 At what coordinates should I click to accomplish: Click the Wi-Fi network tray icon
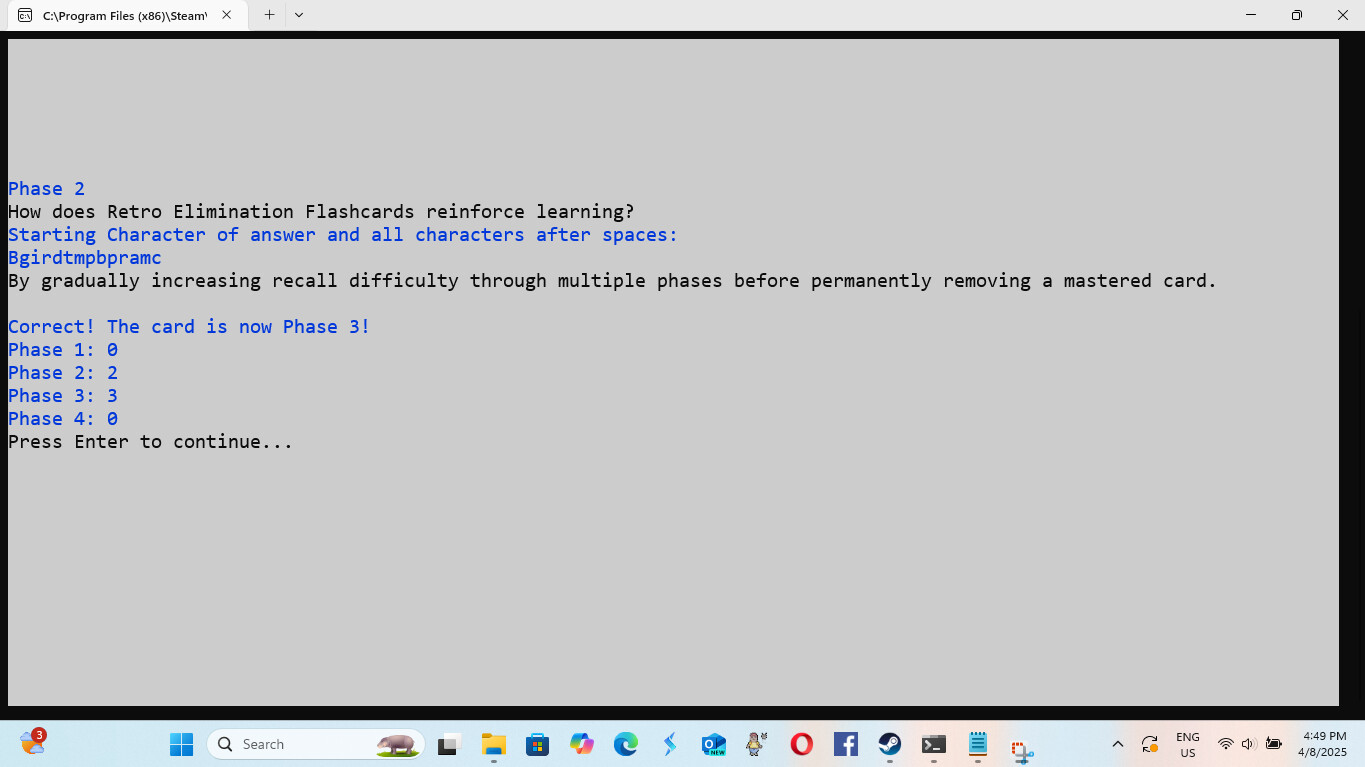click(x=1225, y=744)
